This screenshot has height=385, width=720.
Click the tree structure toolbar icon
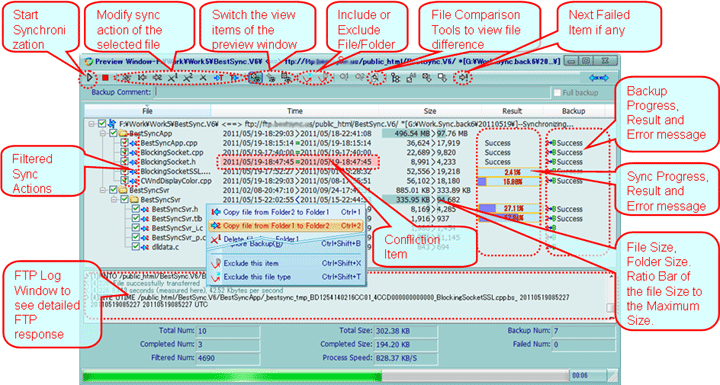pos(395,78)
